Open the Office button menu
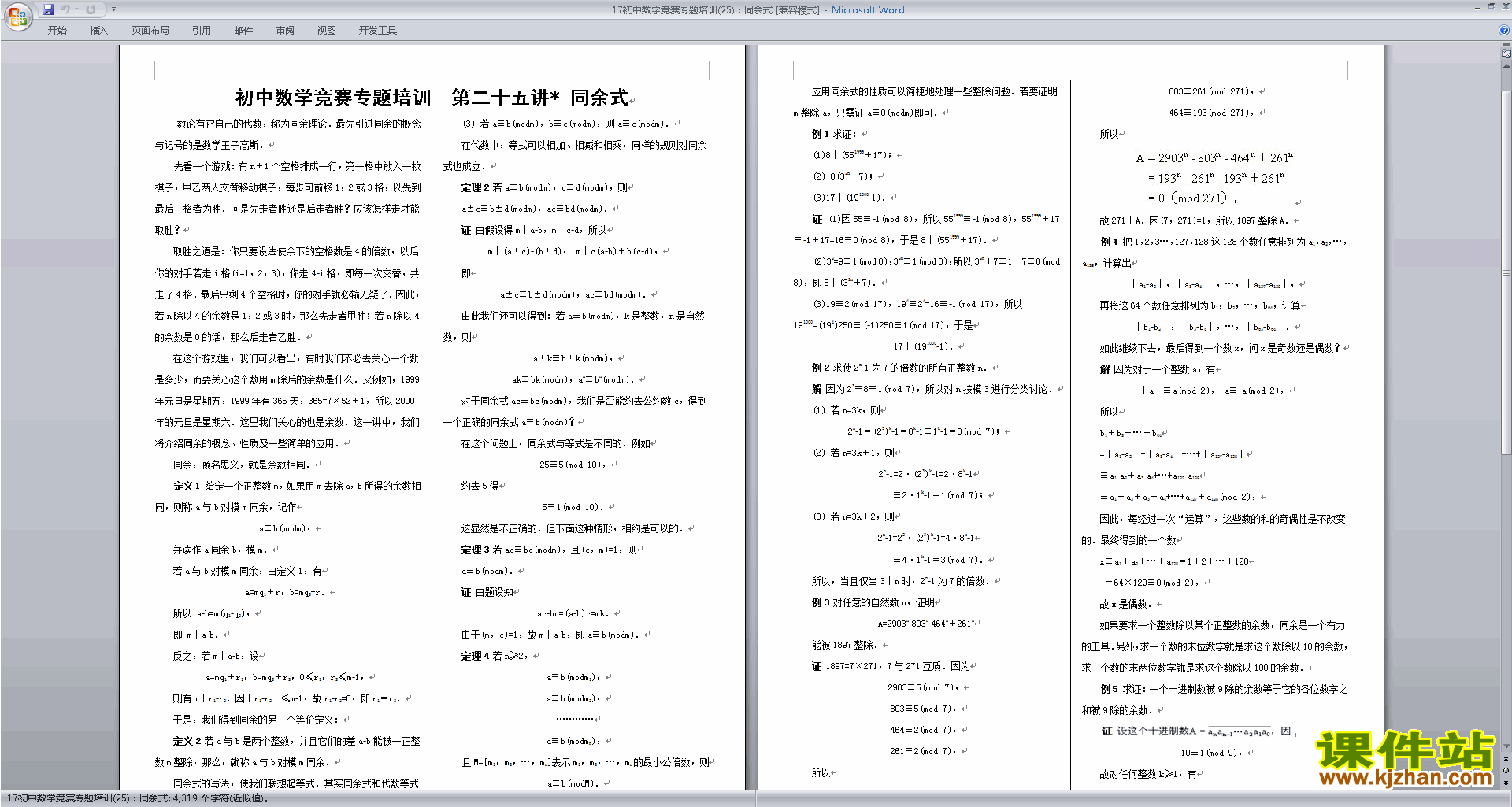This screenshot has width=1512, height=807. point(17,16)
